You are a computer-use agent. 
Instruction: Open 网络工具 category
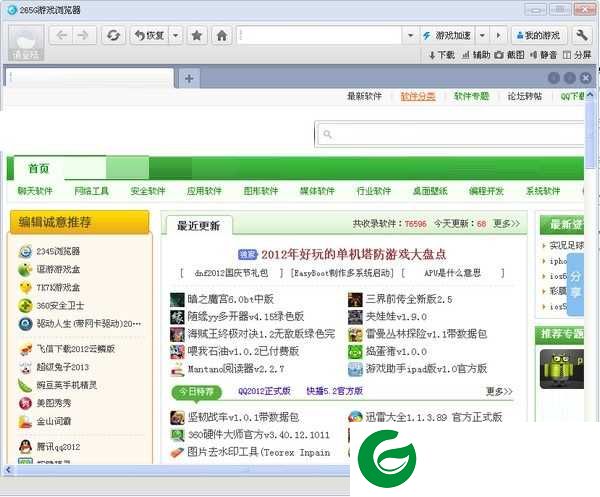click(91, 191)
